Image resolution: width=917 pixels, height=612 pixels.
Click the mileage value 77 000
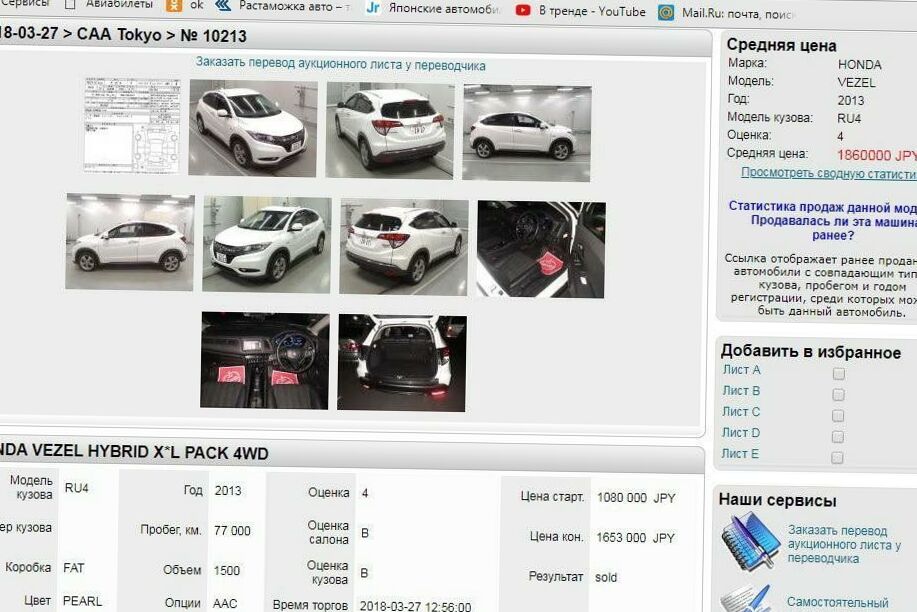coord(232,531)
